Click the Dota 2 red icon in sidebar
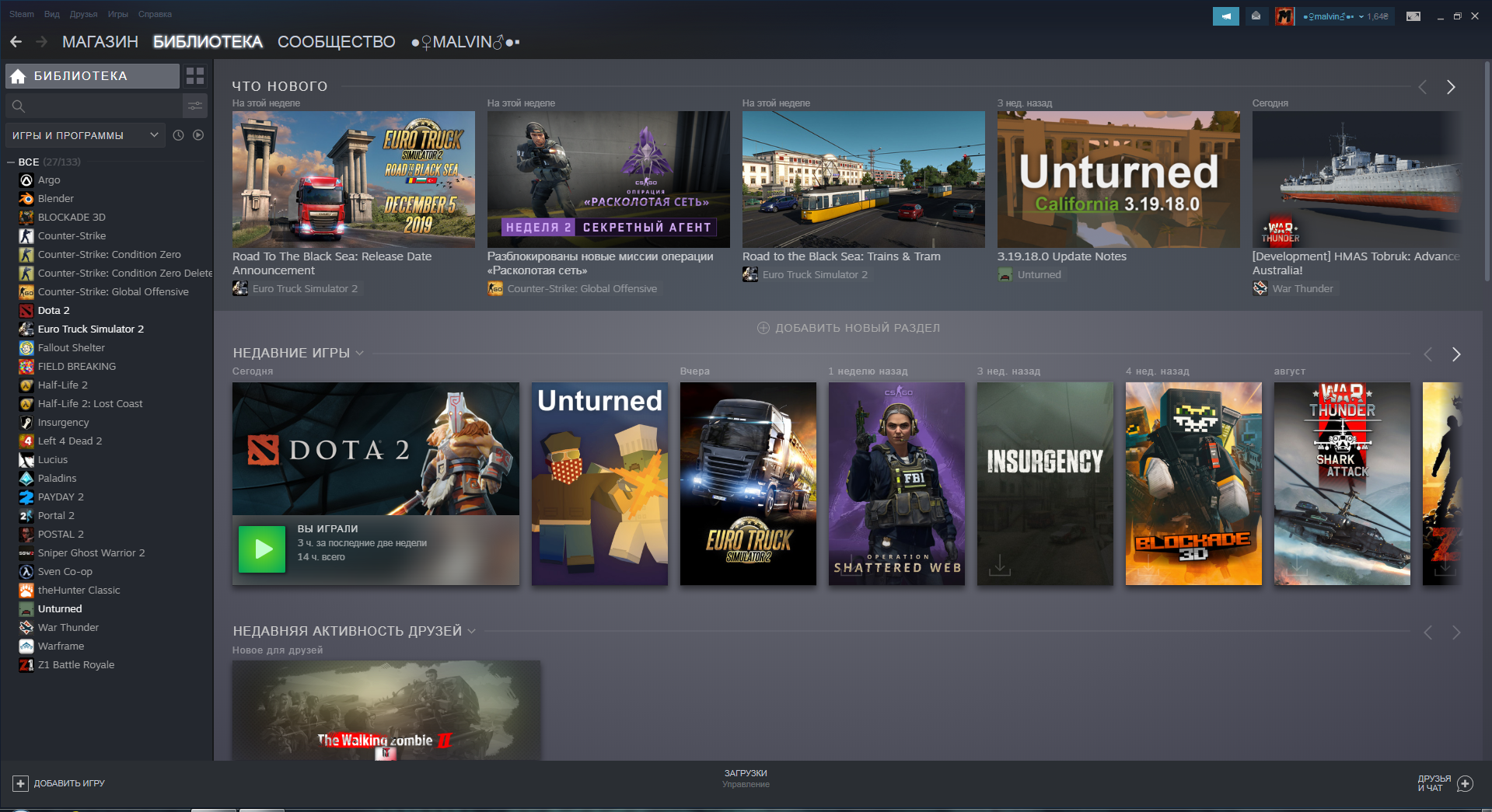The image size is (1492, 812). pyautogui.click(x=26, y=311)
